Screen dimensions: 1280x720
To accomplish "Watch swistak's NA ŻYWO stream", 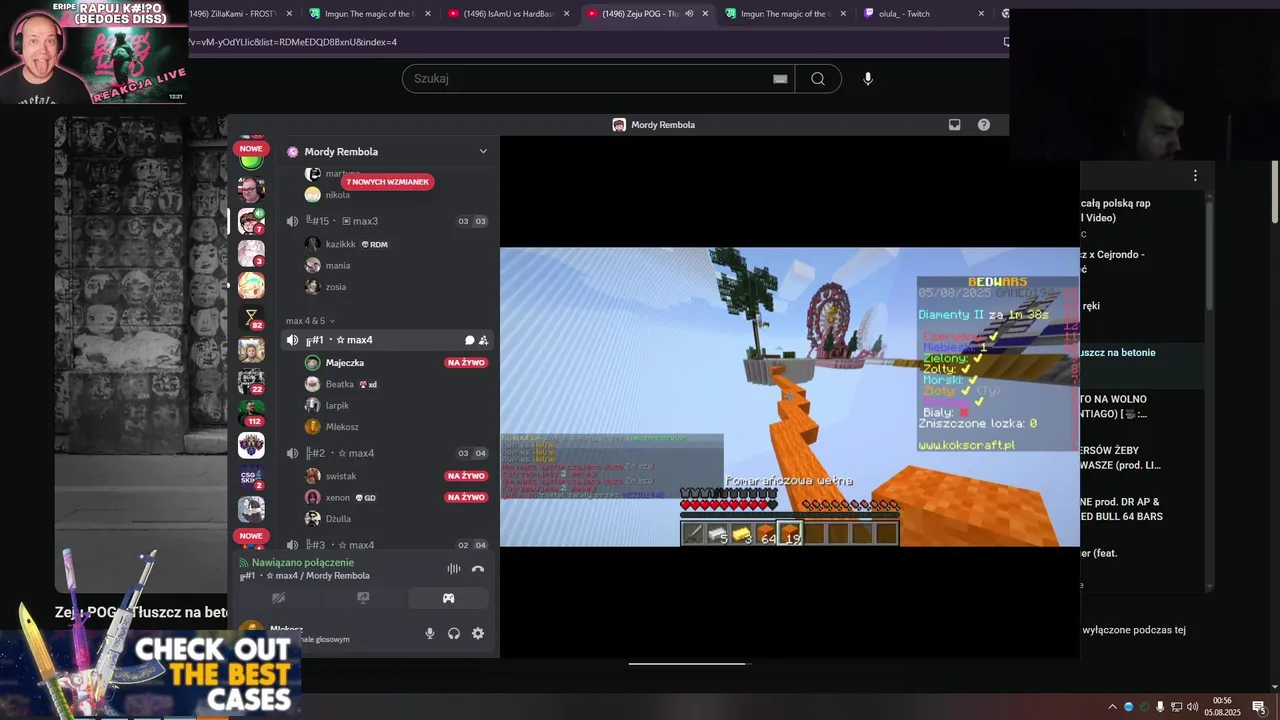I will coord(466,476).
